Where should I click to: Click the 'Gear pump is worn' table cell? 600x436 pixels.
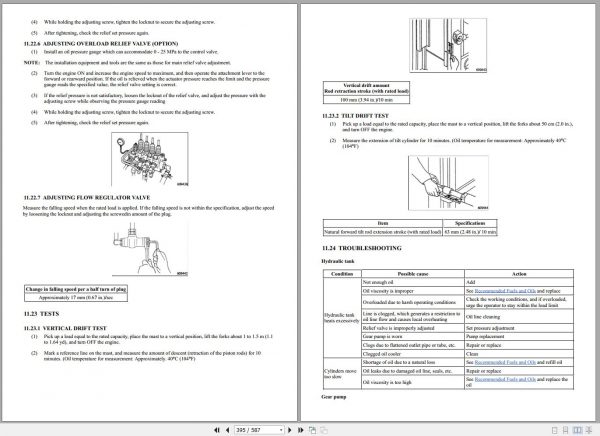pyautogui.click(x=413, y=336)
